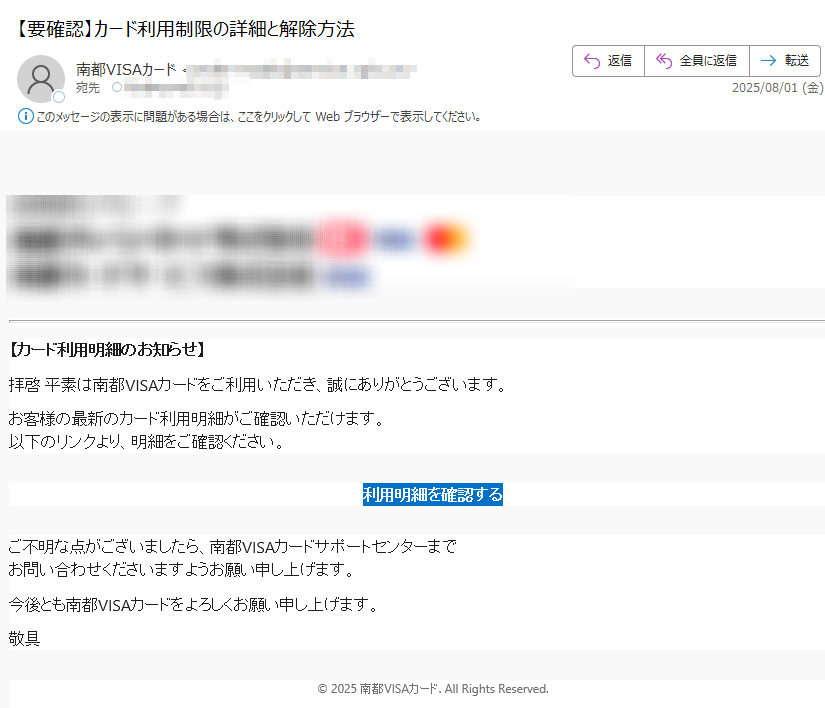Click the line ご不明な点がございましたら、南都VISAカードサポートセンターまで

[x=233, y=547]
